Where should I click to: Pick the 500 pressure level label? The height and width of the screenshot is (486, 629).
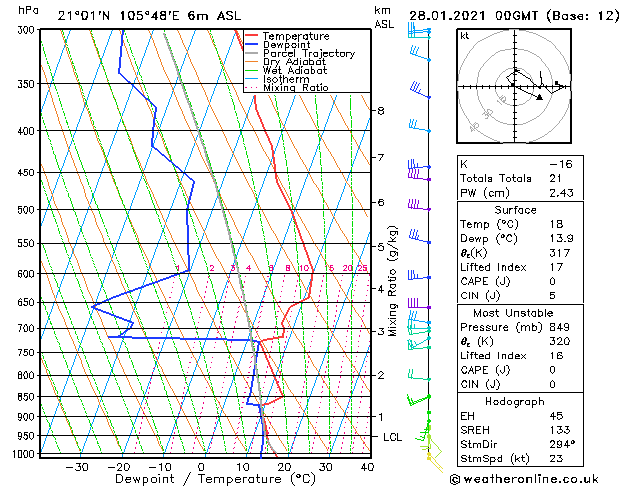coord(28,210)
